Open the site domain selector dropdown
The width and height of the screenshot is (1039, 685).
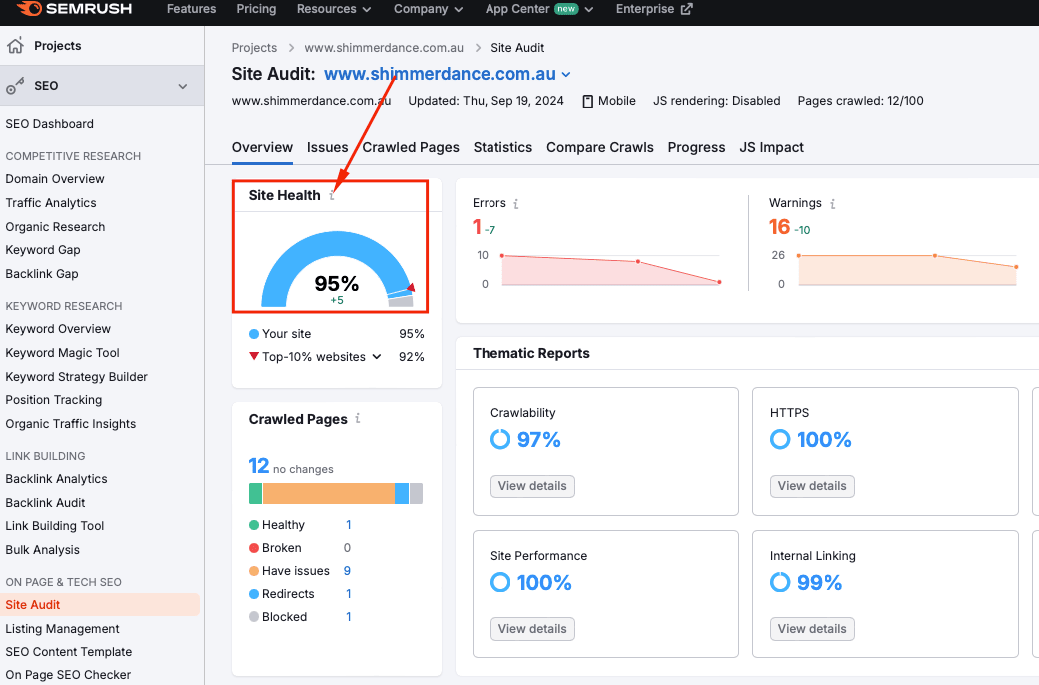point(566,75)
